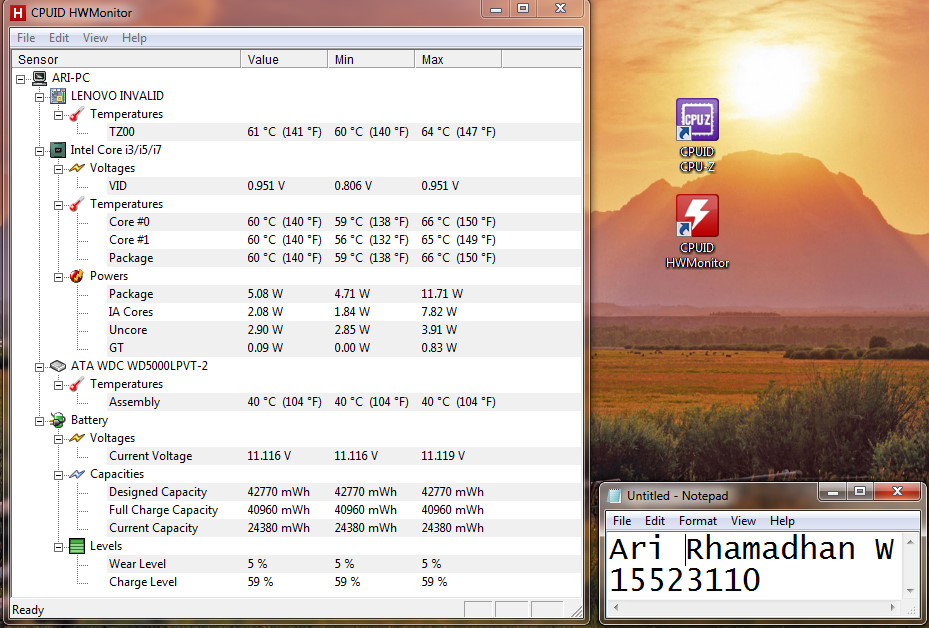Collapse Temperatures under Intel Core
This screenshot has width=929, height=628.
coord(58,205)
